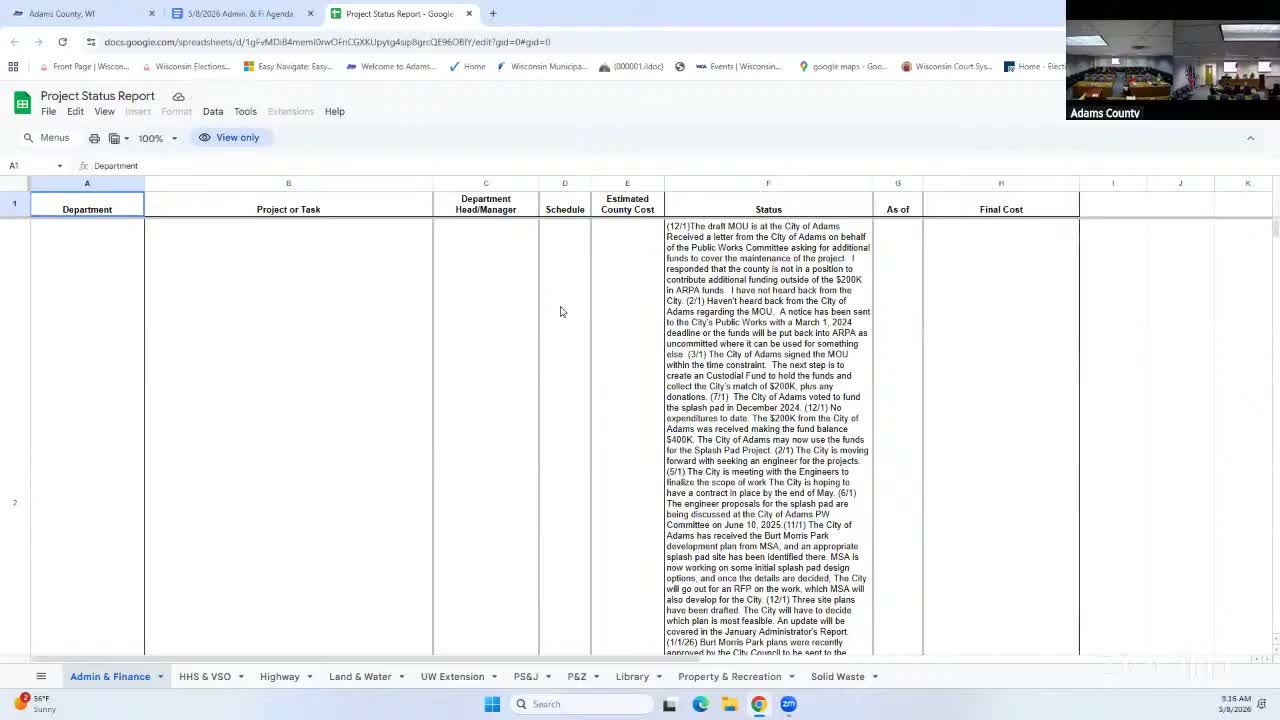This screenshot has width=1280, height=720.
Task: Open the filter views dropdown icon
Action: click(x=119, y=138)
